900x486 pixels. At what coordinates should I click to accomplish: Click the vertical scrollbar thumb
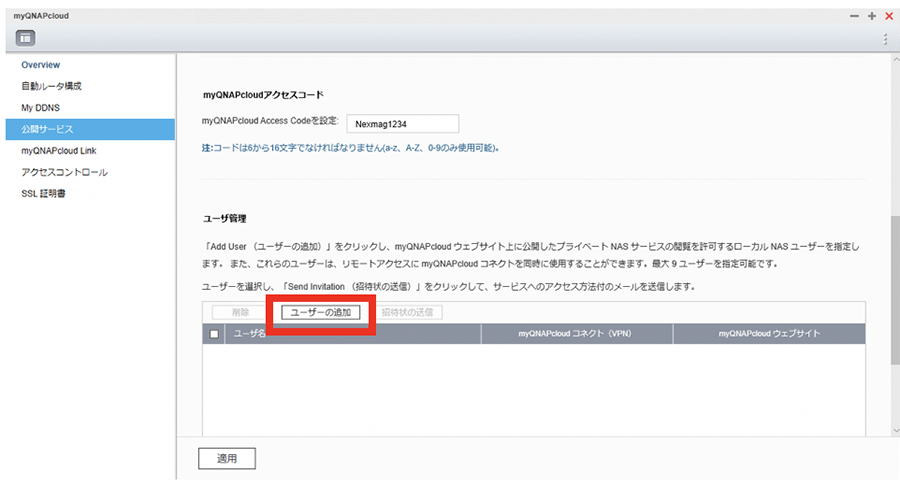click(895, 290)
